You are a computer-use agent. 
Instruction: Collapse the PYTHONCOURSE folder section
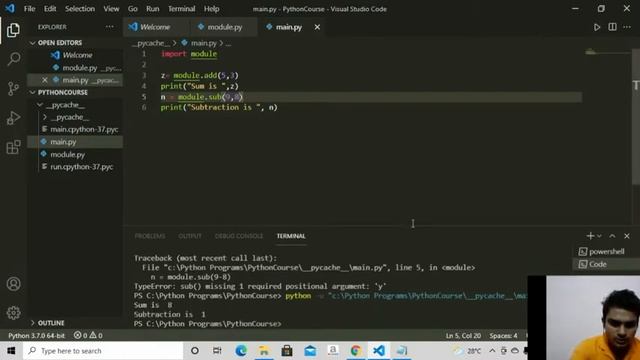(x=59, y=93)
